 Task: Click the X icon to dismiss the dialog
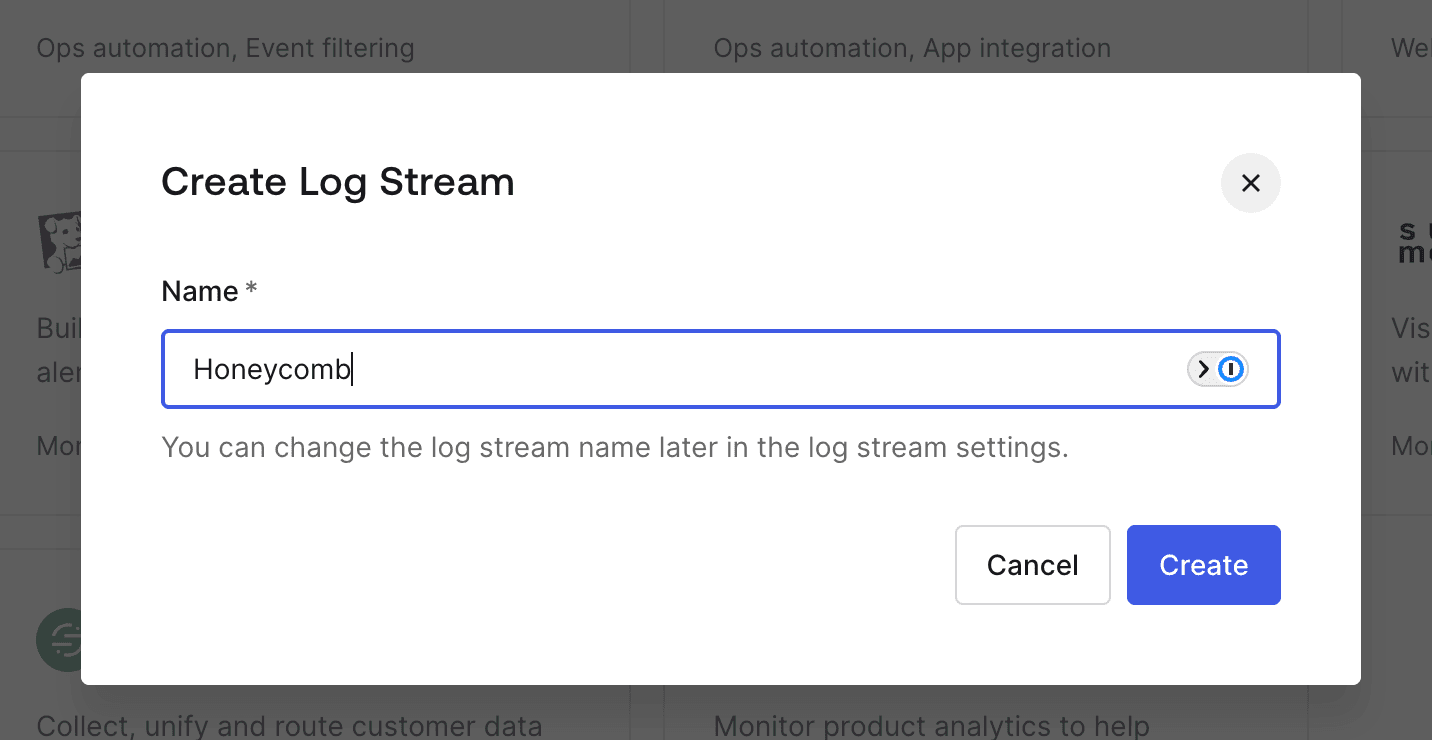[1250, 183]
